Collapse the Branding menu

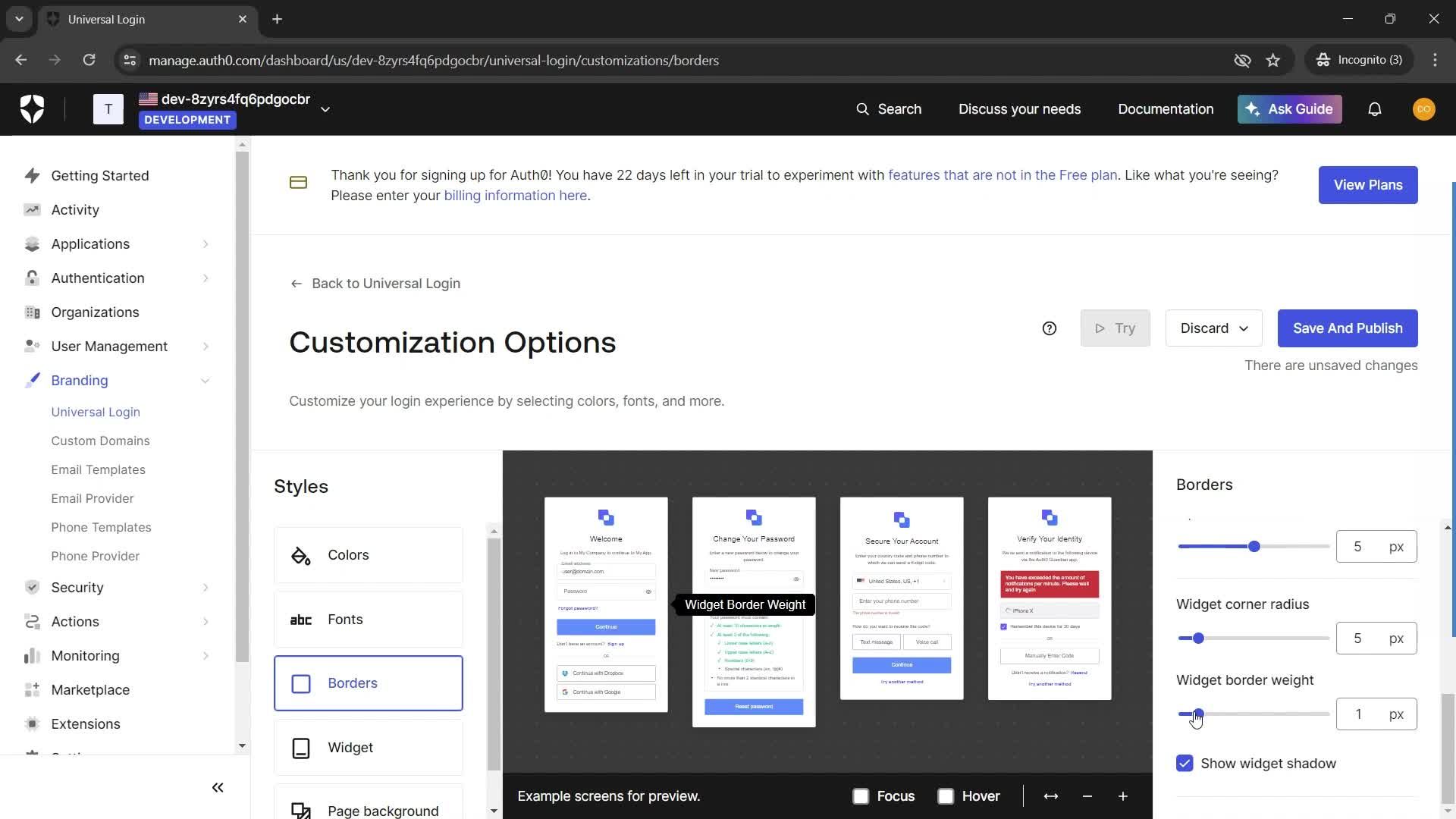click(x=206, y=381)
